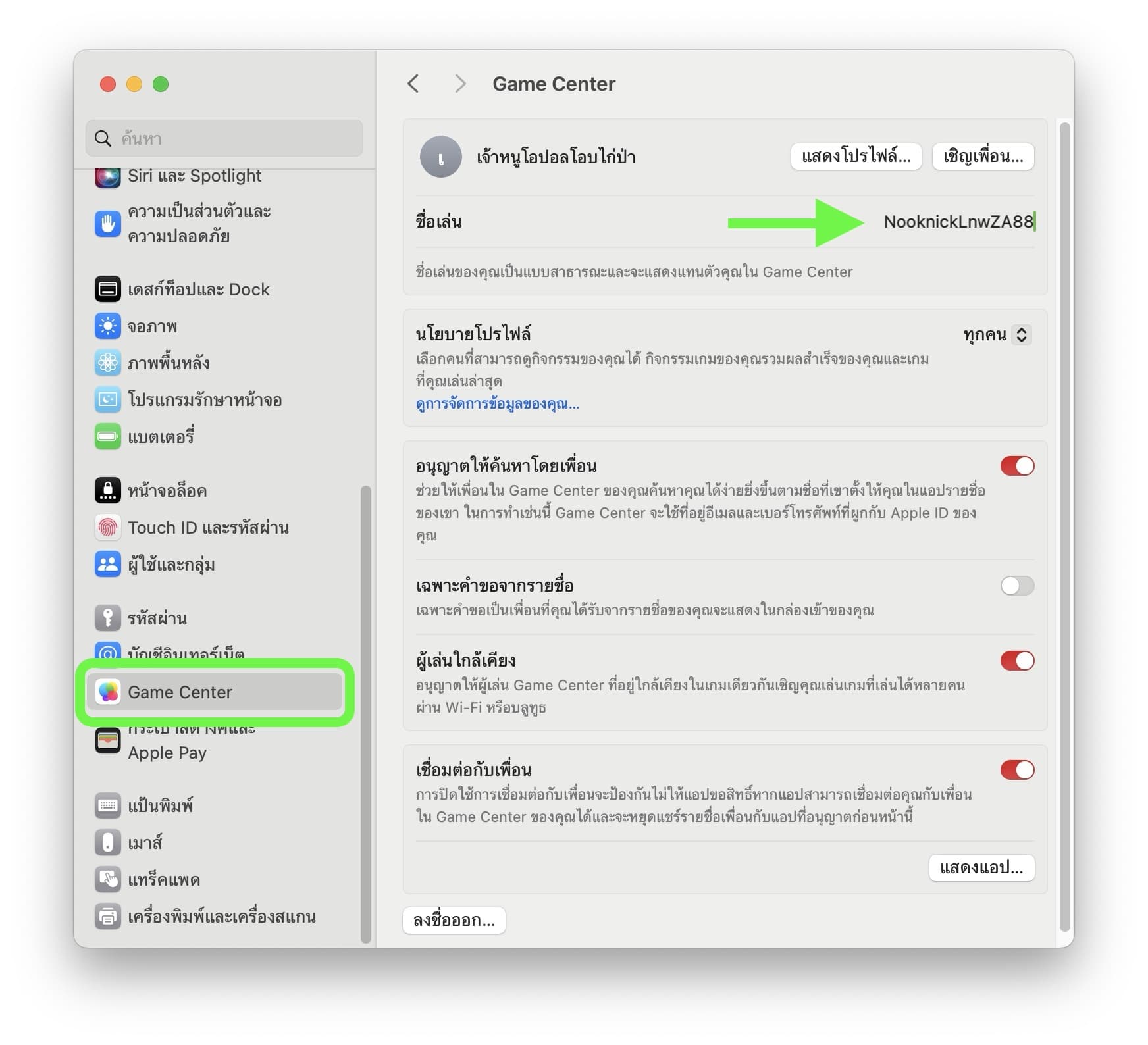Screen dimensions: 1148x1045
Task: Go forward with the right chevron
Action: point(460,84)
